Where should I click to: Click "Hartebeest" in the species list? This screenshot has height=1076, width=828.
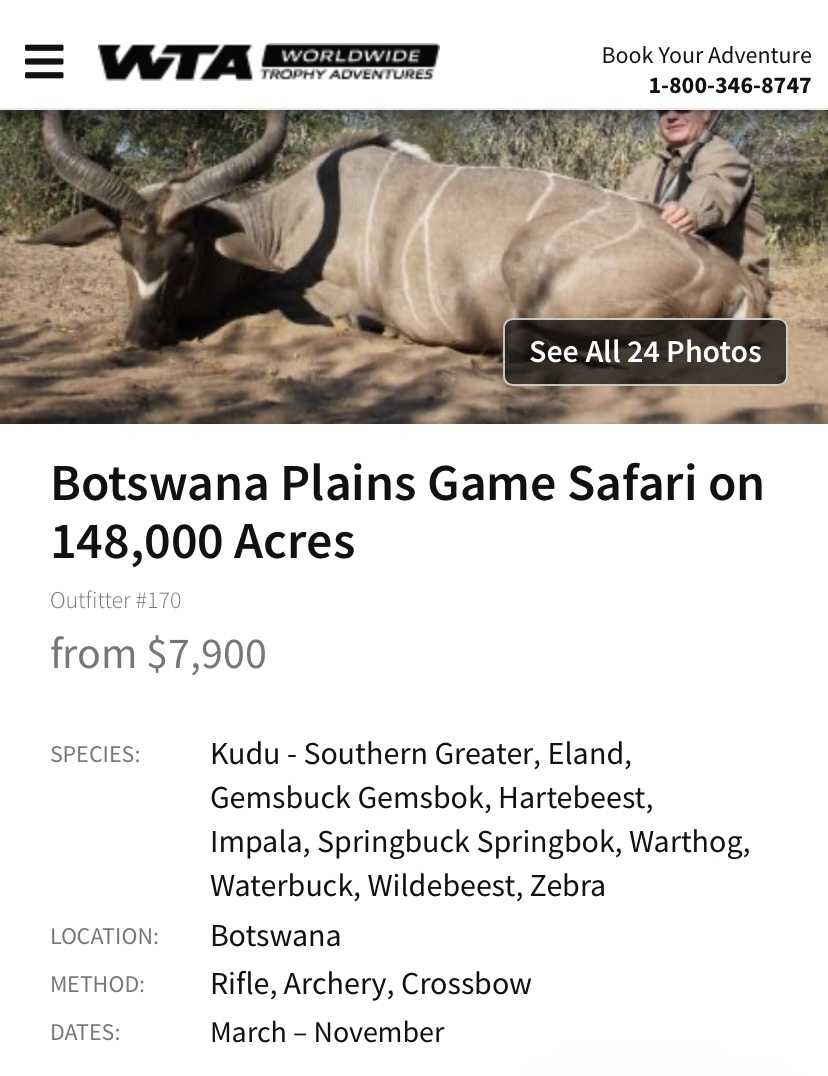575,798
